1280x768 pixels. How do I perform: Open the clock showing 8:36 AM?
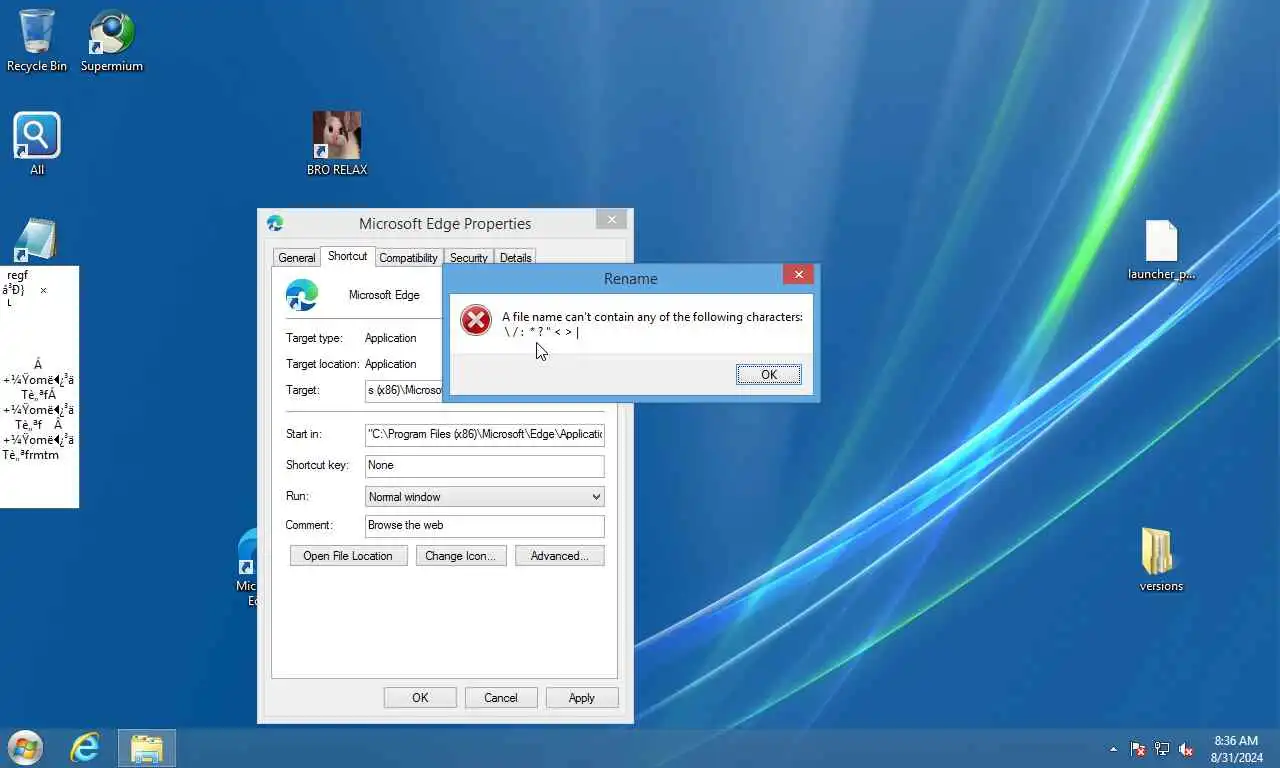[x=1236, y=749]
